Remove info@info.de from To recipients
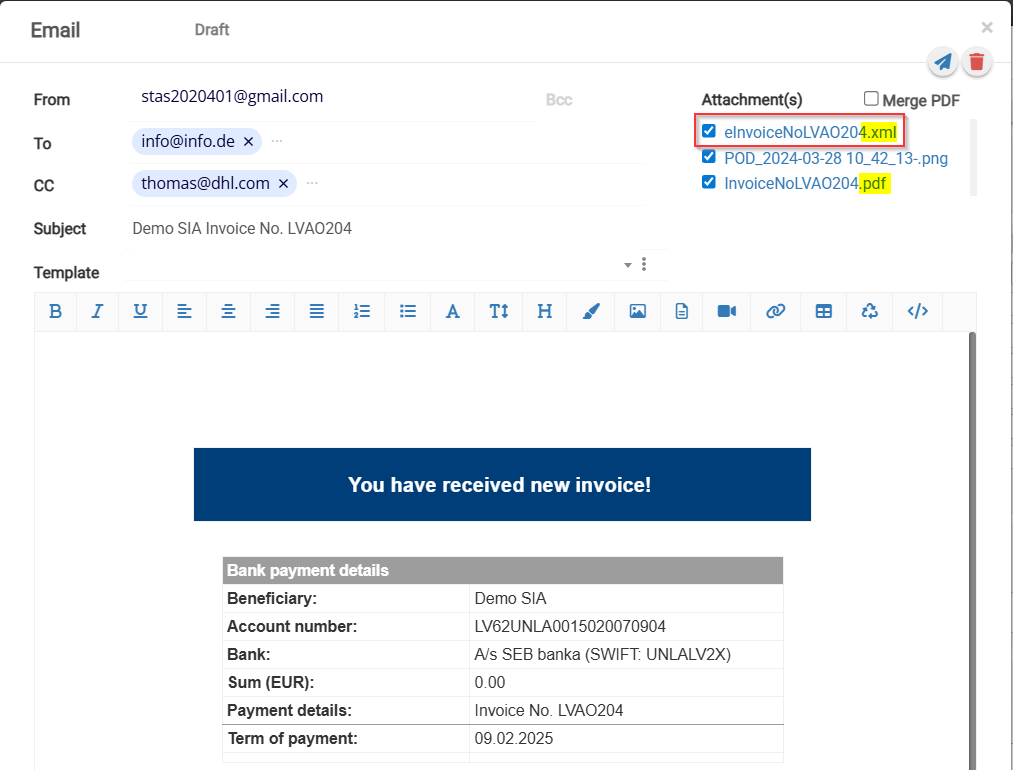1013x770 pixels. pos(248,142)
